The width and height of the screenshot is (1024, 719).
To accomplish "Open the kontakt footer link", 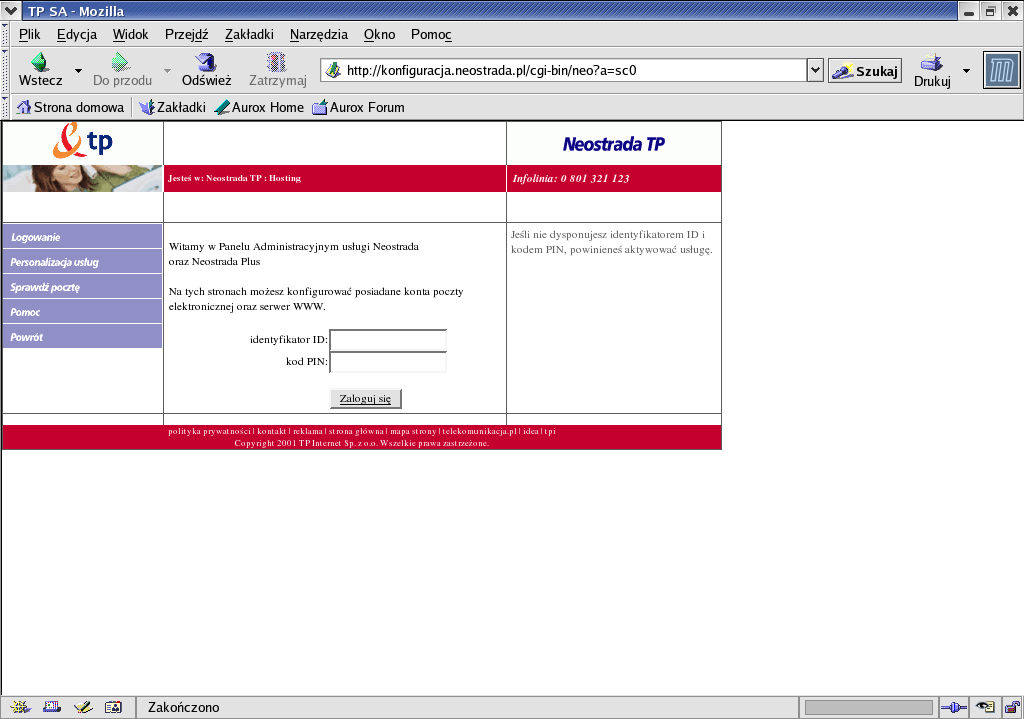I will pos(272,431).
